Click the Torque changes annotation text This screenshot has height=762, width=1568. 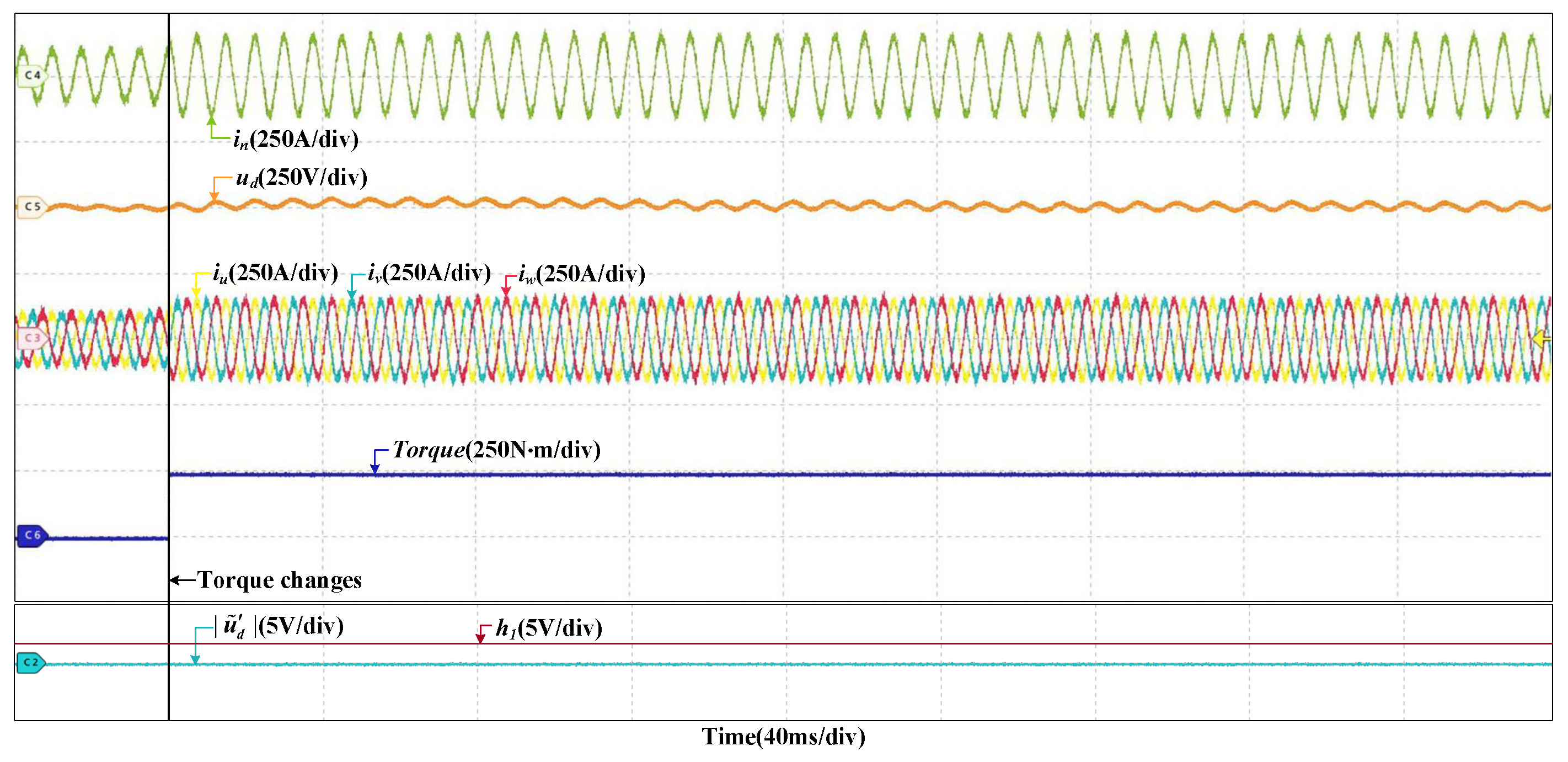(280, 580)
